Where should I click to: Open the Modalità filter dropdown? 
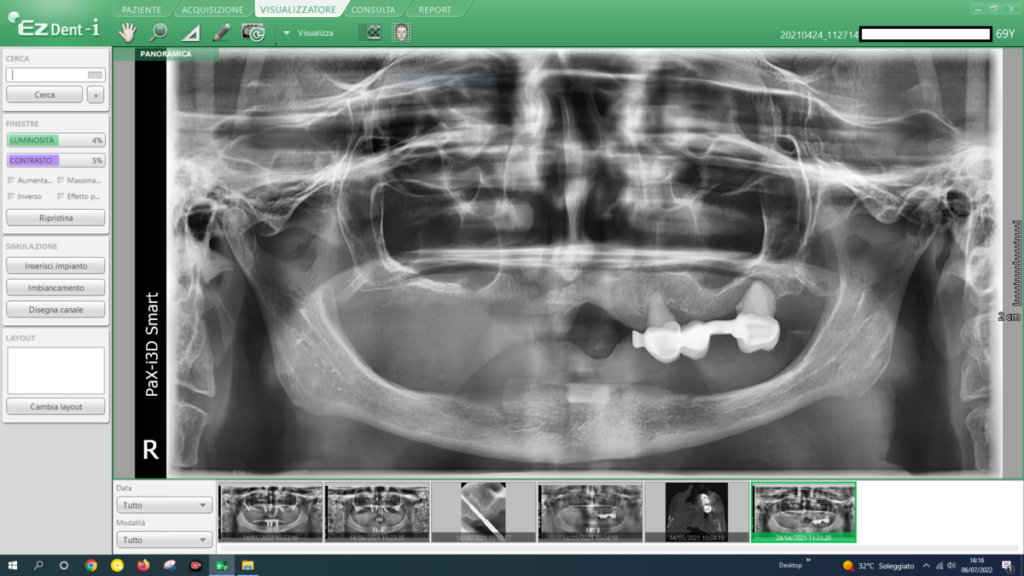163,539
